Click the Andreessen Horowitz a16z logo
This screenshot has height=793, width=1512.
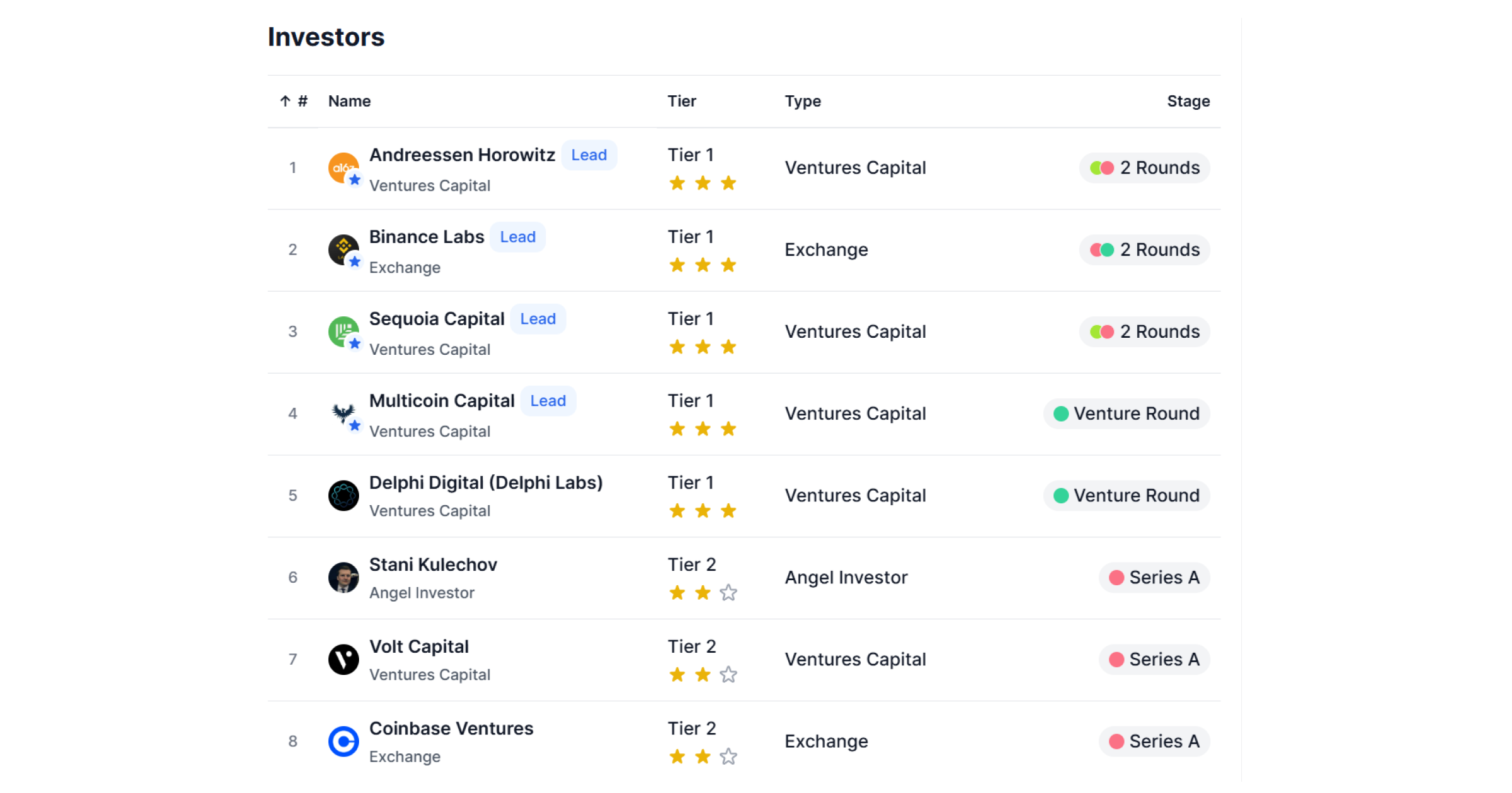pos(343,168)
